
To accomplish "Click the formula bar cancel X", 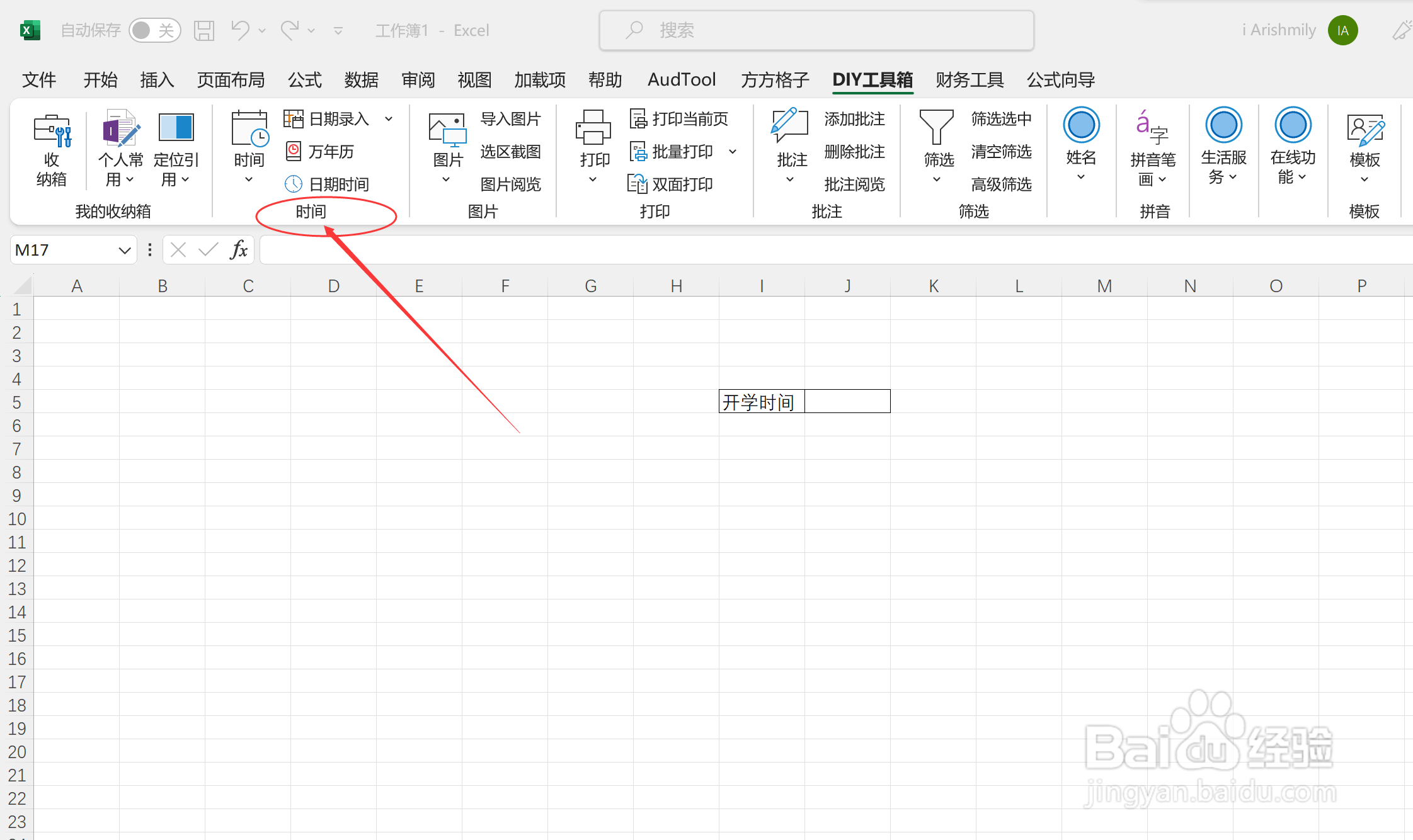I will coord(178,250).
